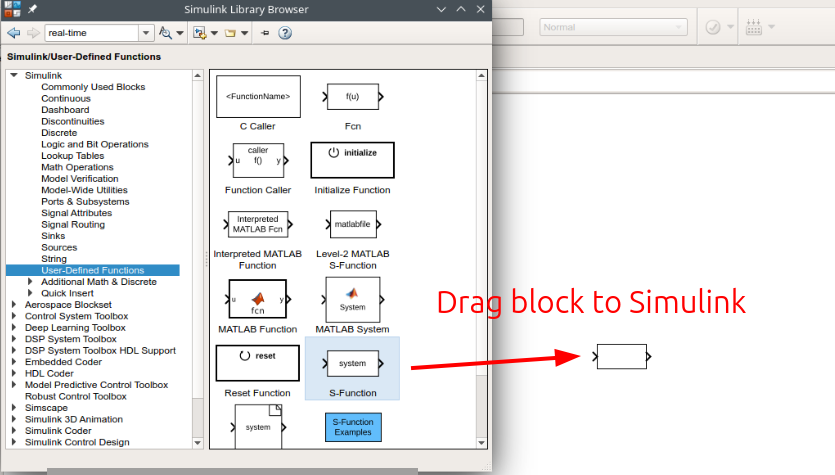Click the open folder icon

tap(230, 33)
